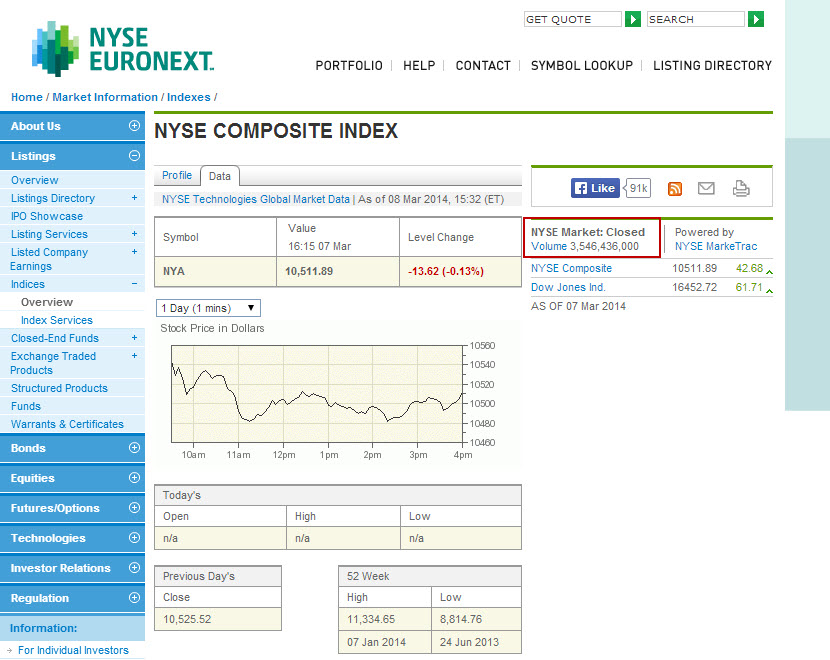Collapse the Listings section
830x660 pixels.
[x=134, y=156]
